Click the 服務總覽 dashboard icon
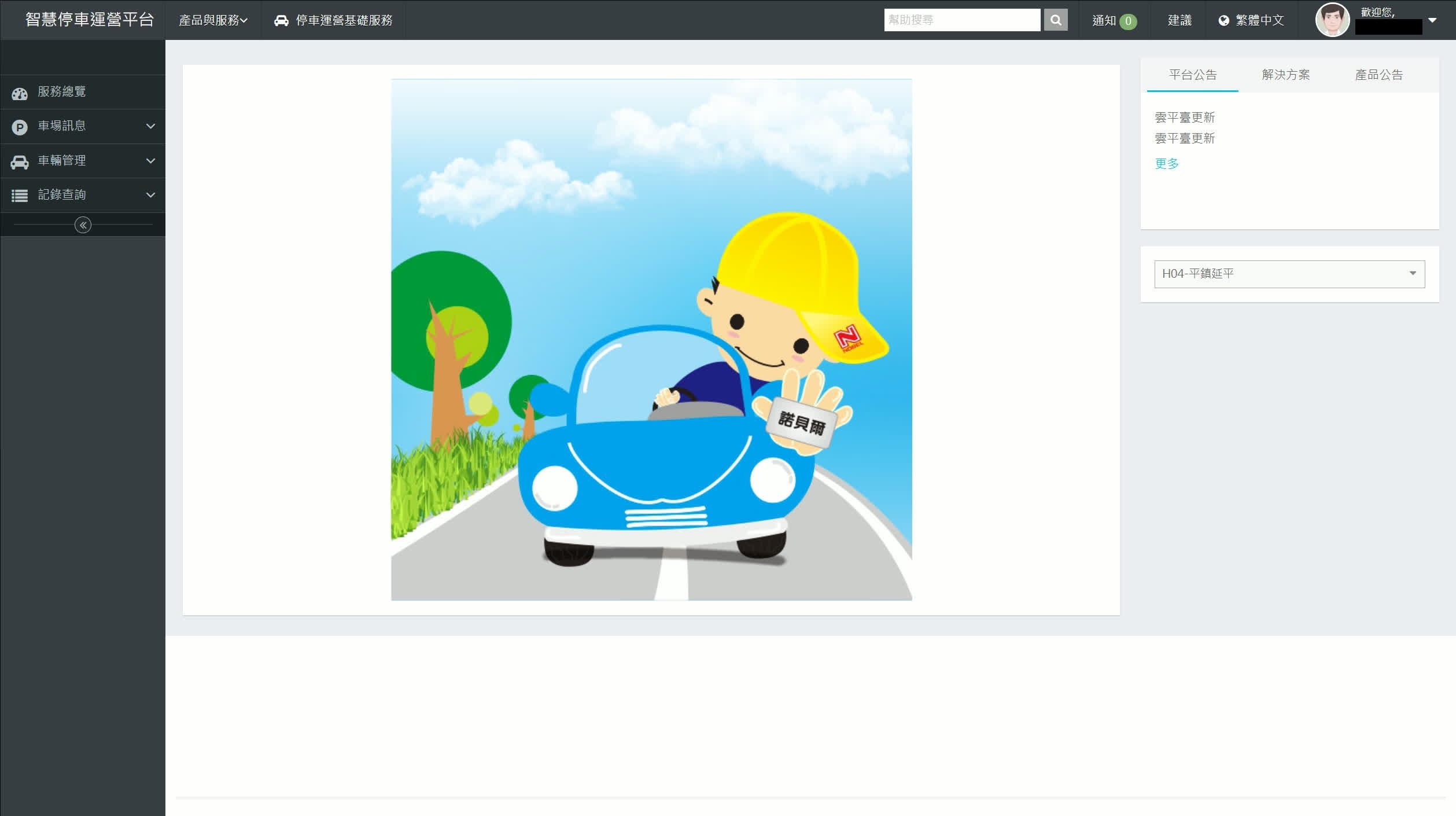Viewport: 1456px width, 816px height. coord(20,93)
